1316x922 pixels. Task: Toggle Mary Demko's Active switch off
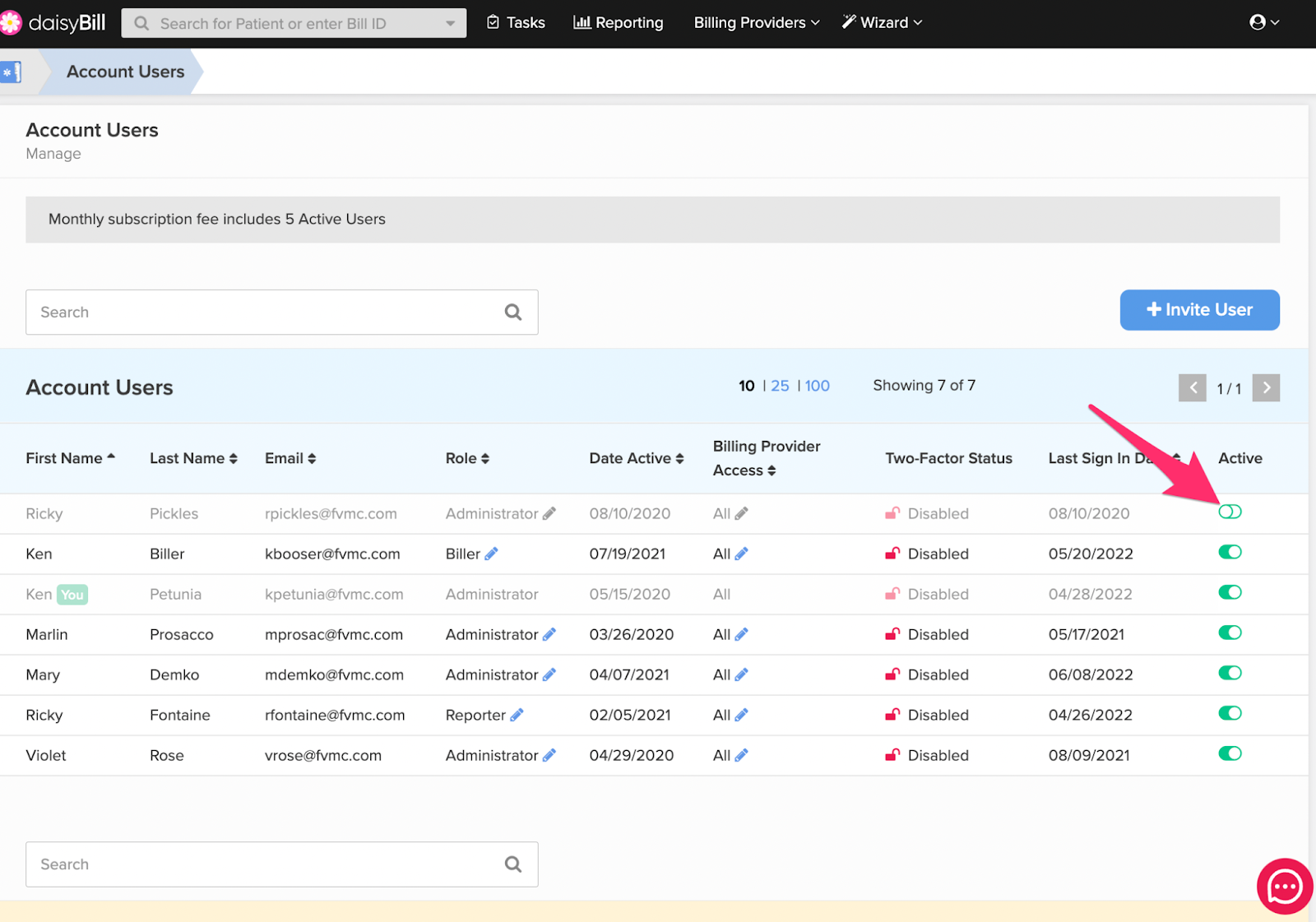click(x=1230, y=673)
